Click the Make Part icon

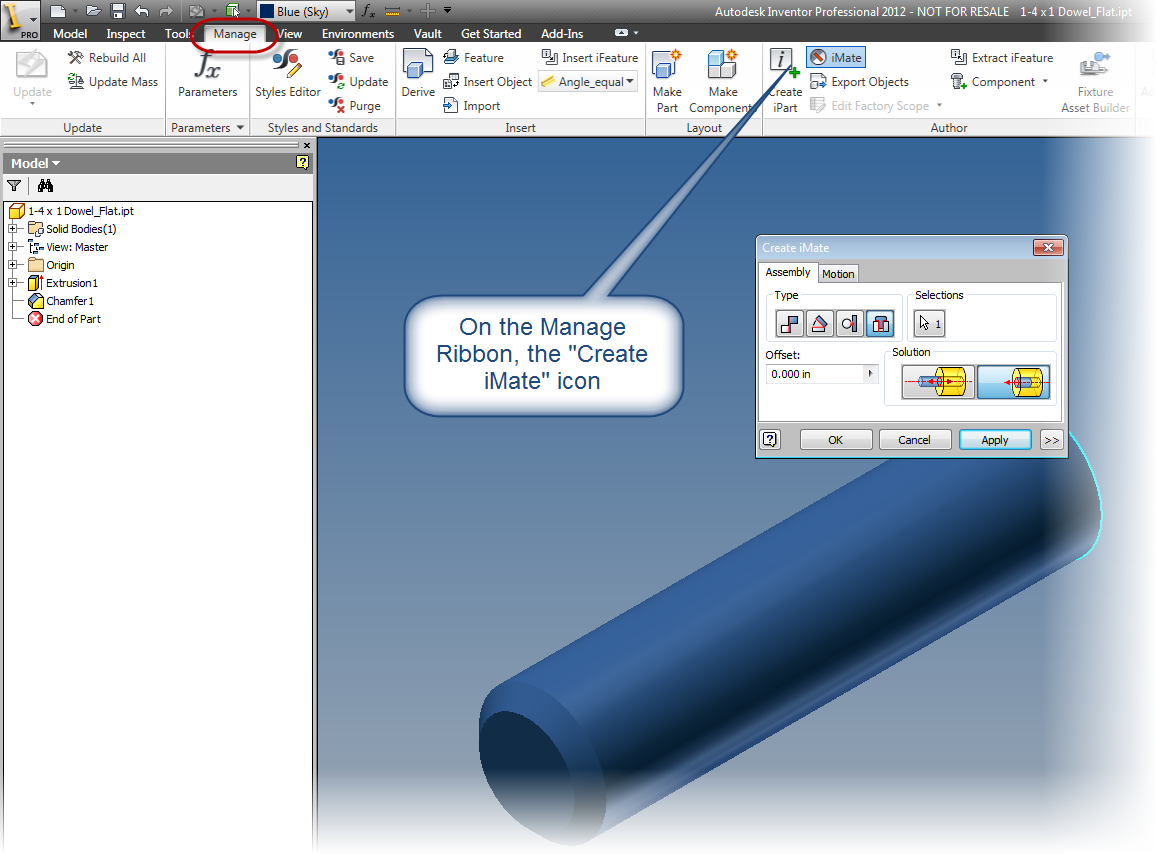pyautogui.click(x=667, y=80)
